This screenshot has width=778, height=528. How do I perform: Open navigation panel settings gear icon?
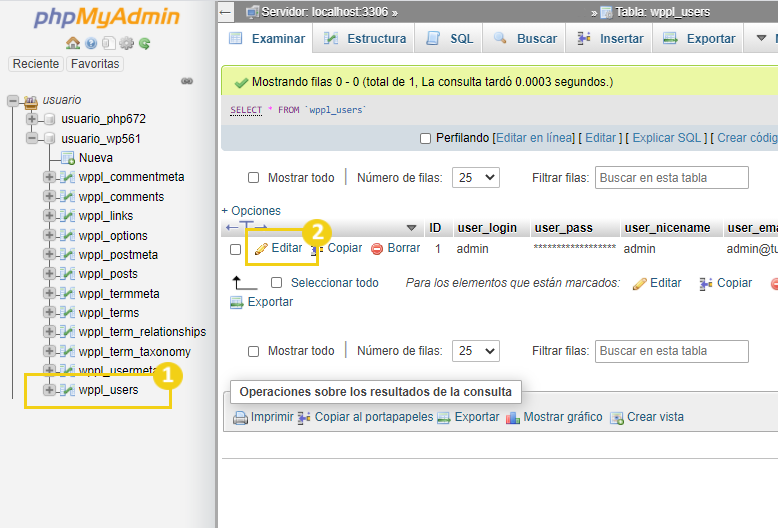[x=127, y=43]
